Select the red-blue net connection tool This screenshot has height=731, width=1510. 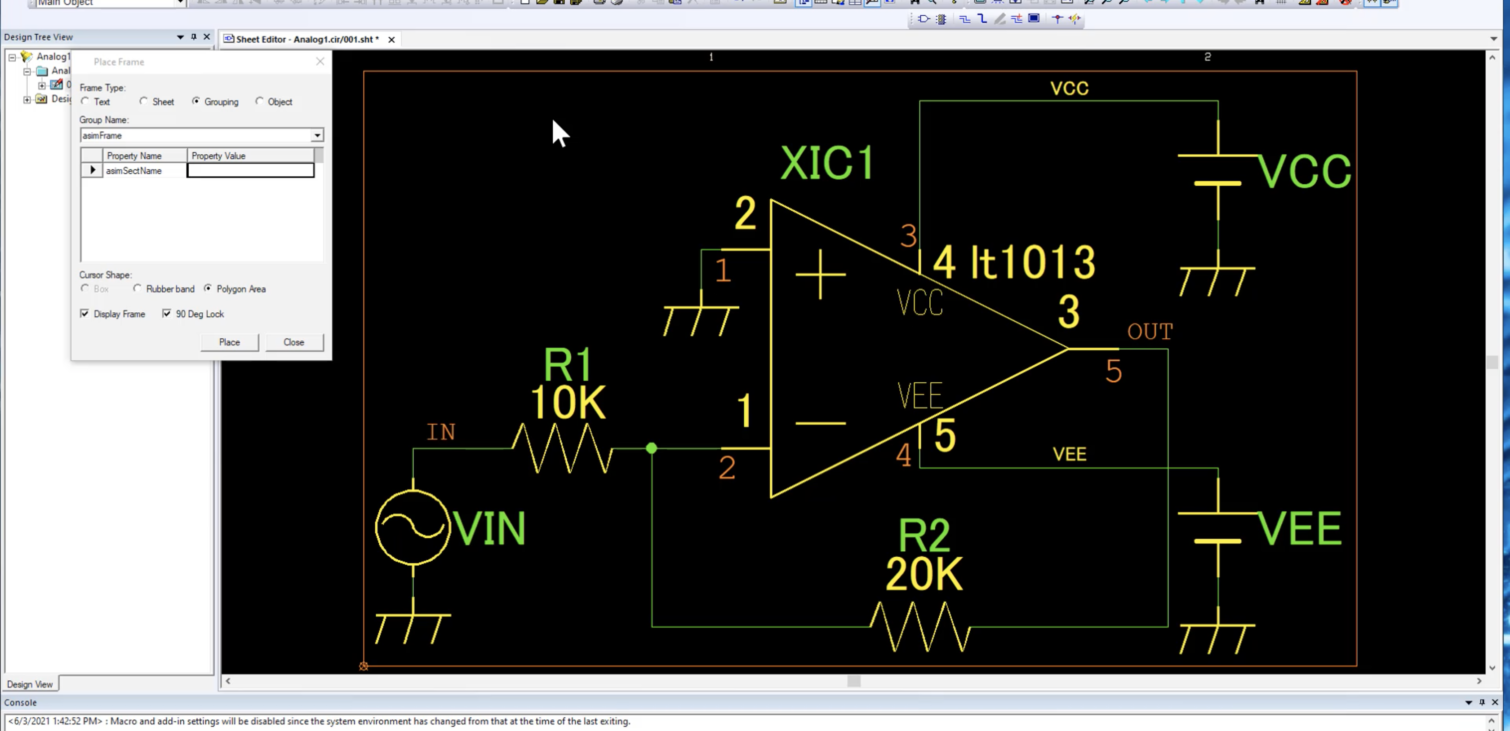[1017, 19]
